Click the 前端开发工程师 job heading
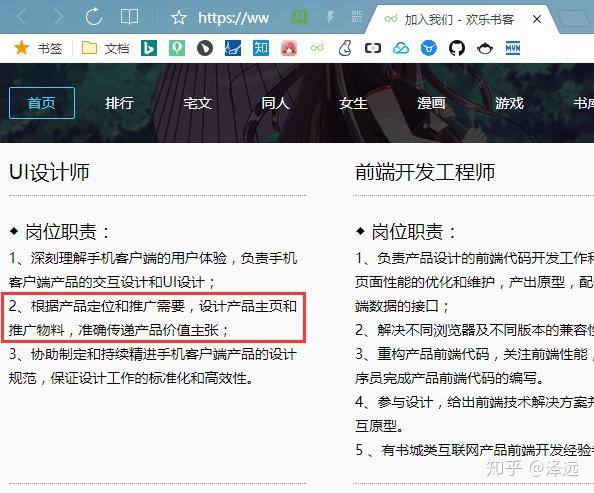 pos(425,172)
